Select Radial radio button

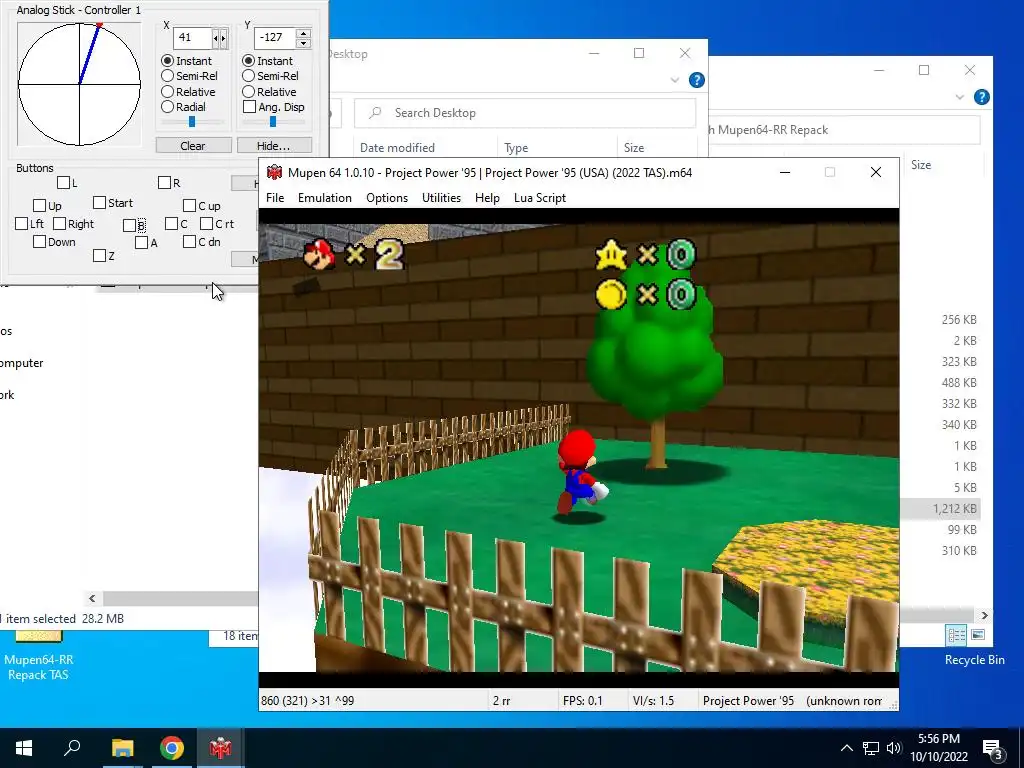click(168, 107)
